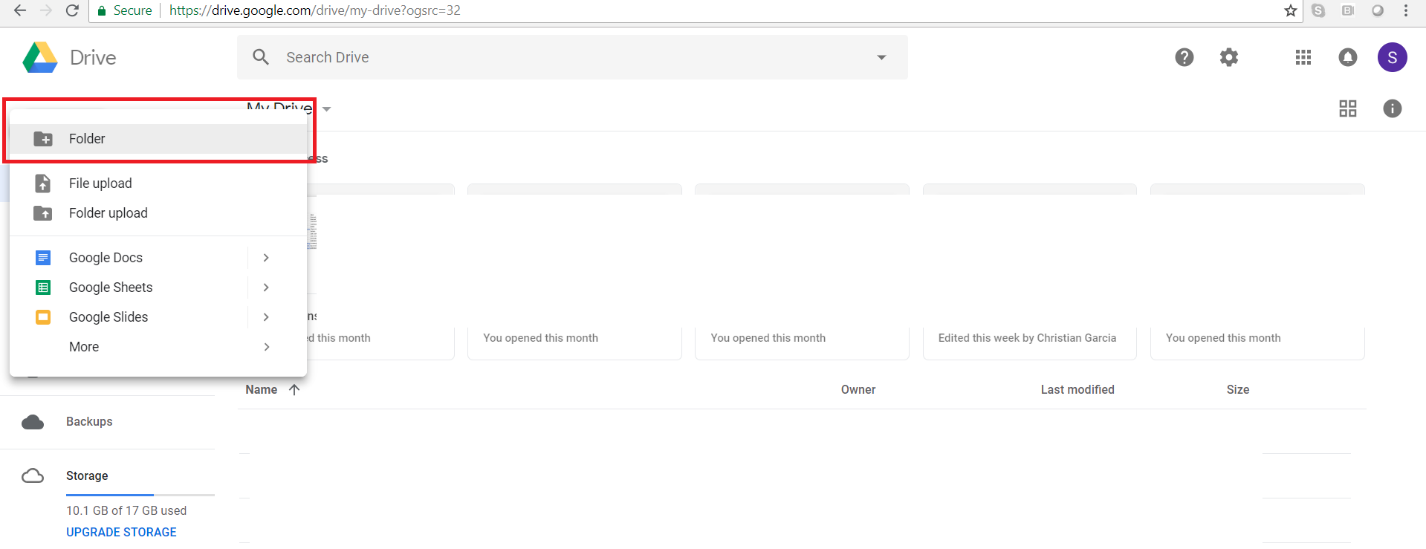Select Google Sheets menu entry
Image resolution: width=1426 pixels, height=549 pixels.
[158, 288]
